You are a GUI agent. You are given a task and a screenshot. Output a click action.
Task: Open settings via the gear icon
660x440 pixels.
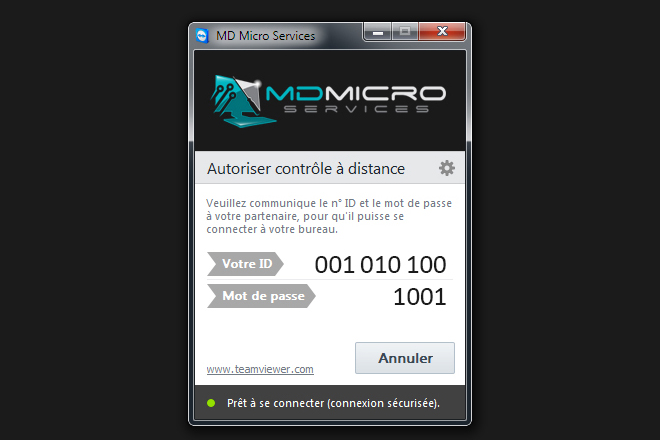point(447,168)
